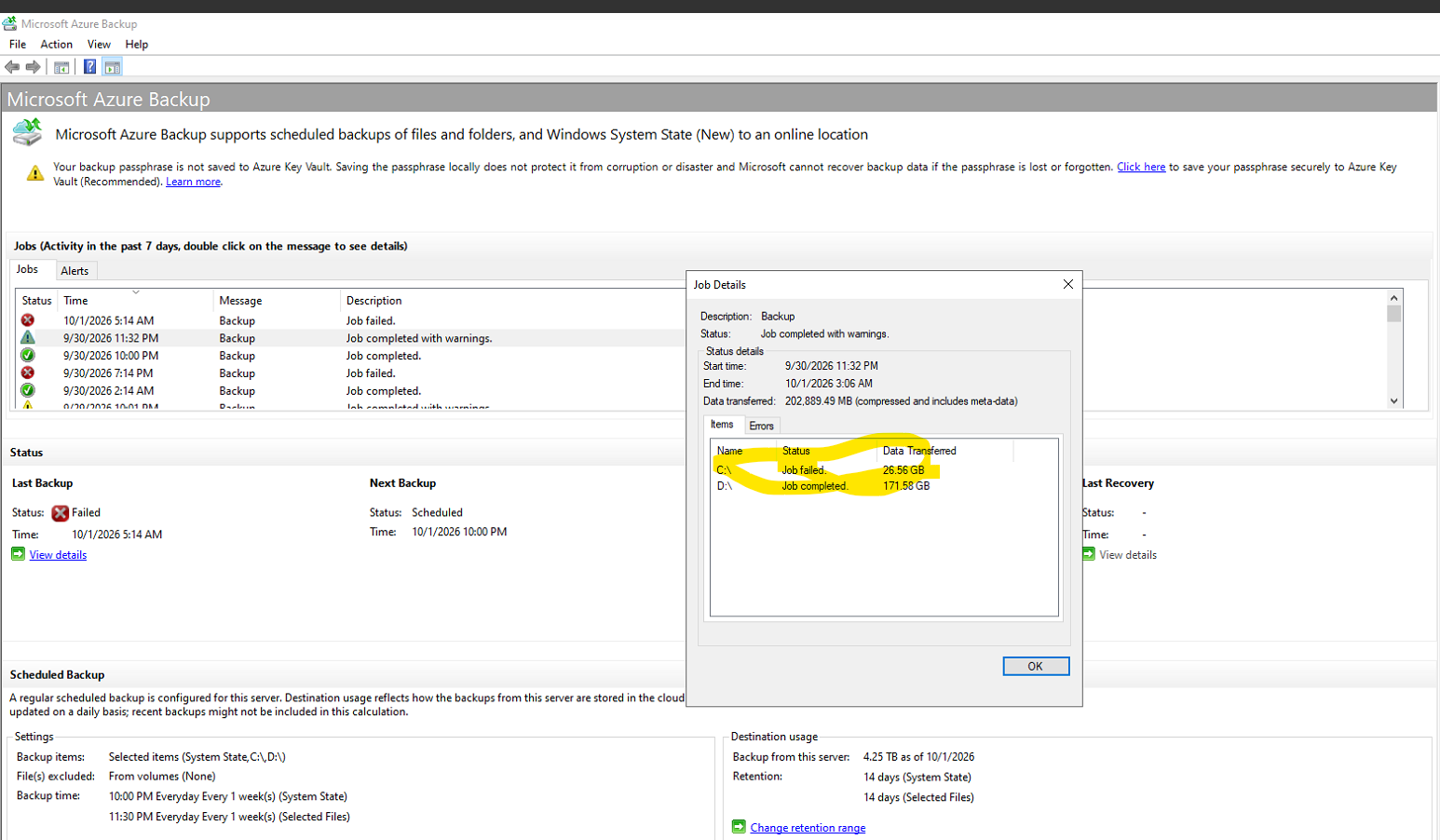The width and height of the screenshot is (1440, 840).
Task: Click the red X Failed icon under Last Backup
Action: 61,513
